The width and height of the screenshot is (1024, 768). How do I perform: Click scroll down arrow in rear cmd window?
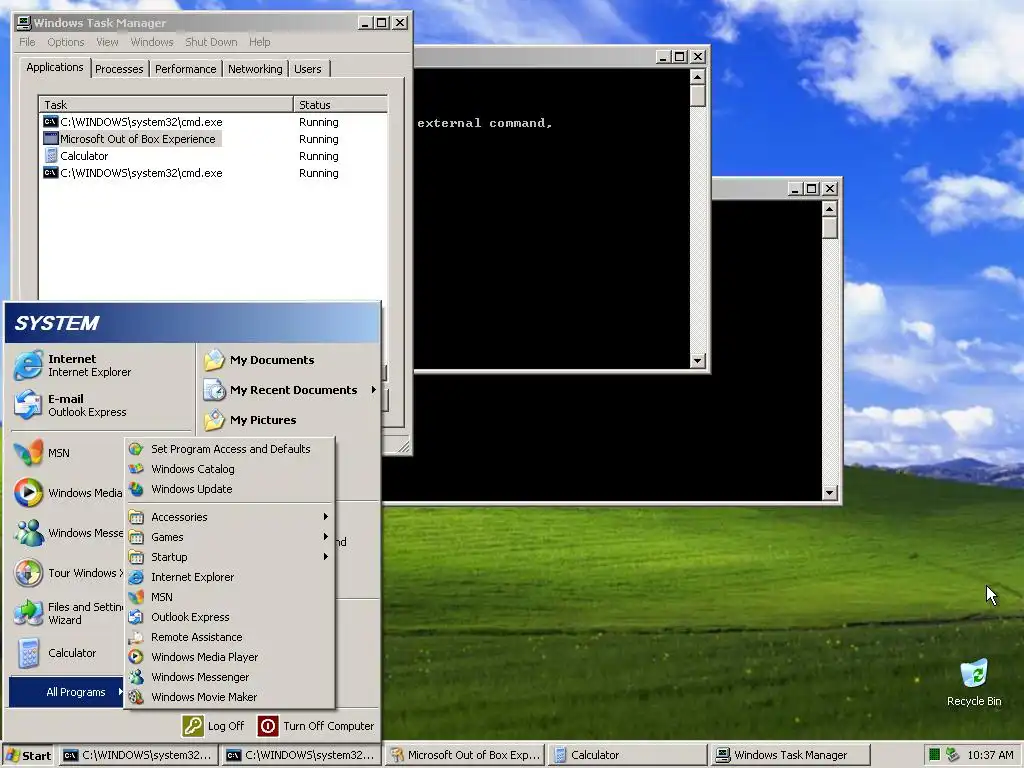[x=829, y=493]
